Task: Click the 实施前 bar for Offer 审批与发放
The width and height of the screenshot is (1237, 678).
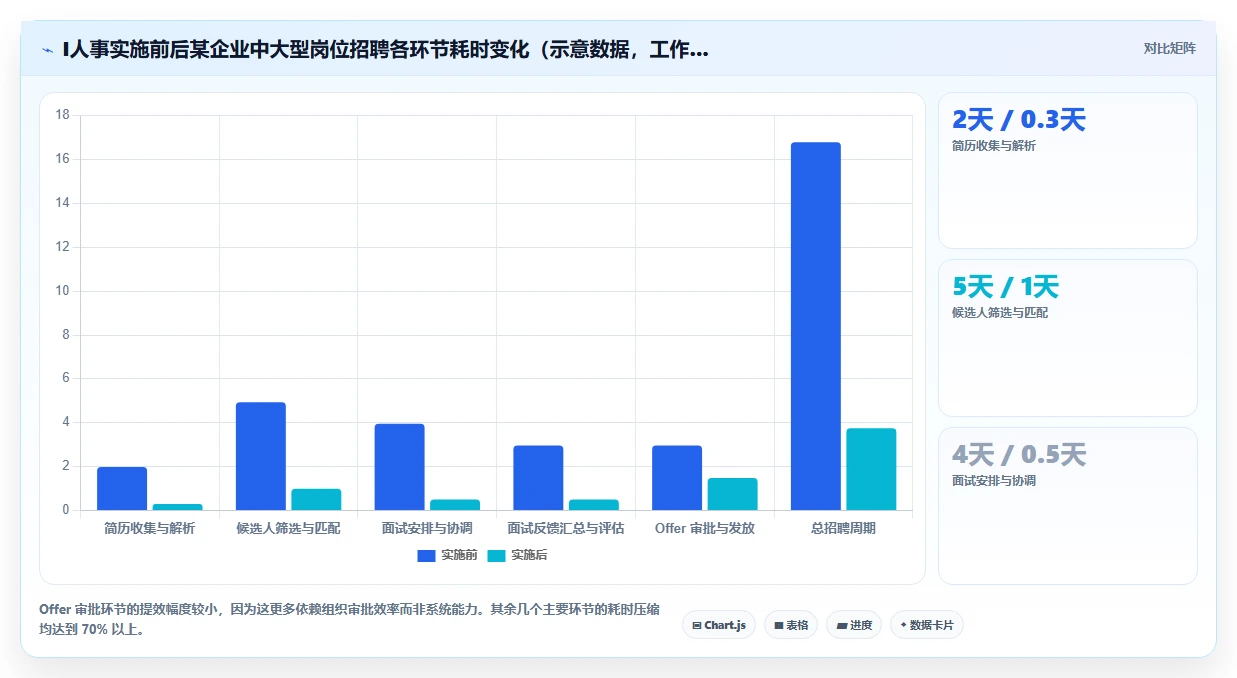Action: pos(677,478)
